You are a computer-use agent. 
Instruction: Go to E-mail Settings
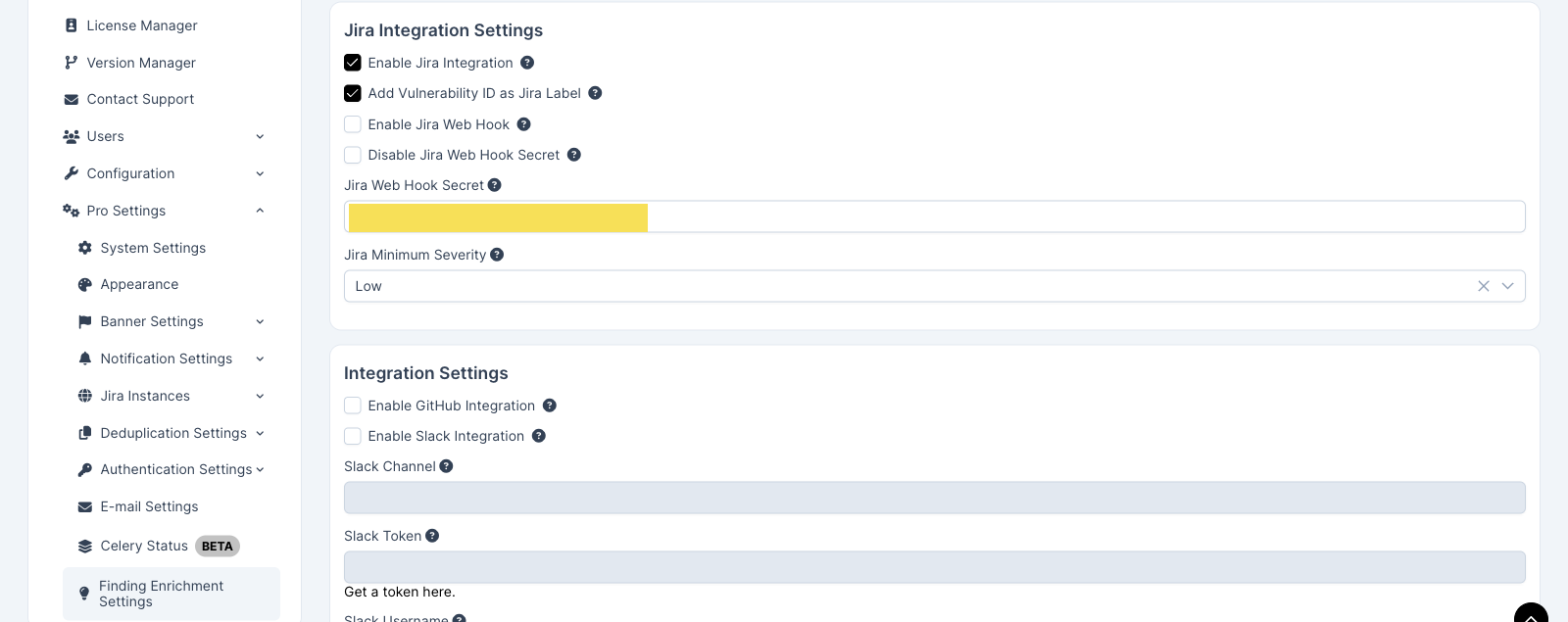point(149,506)
